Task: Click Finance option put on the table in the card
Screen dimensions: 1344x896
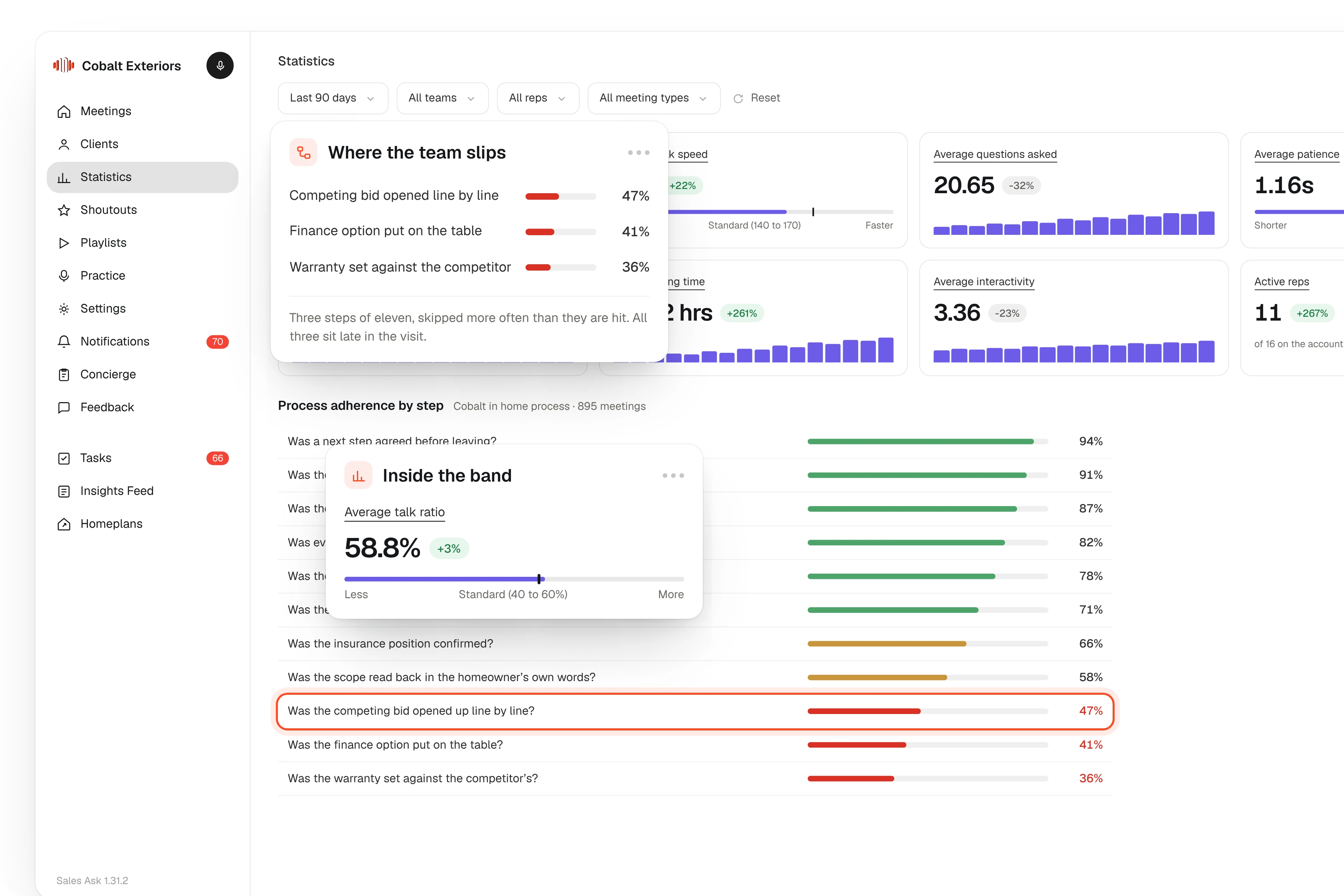Action: 385,231
